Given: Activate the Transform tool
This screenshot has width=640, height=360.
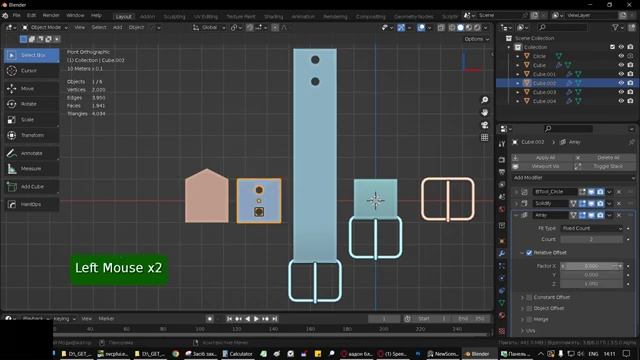Looking at the screenshot, I should tap(31, 135).
